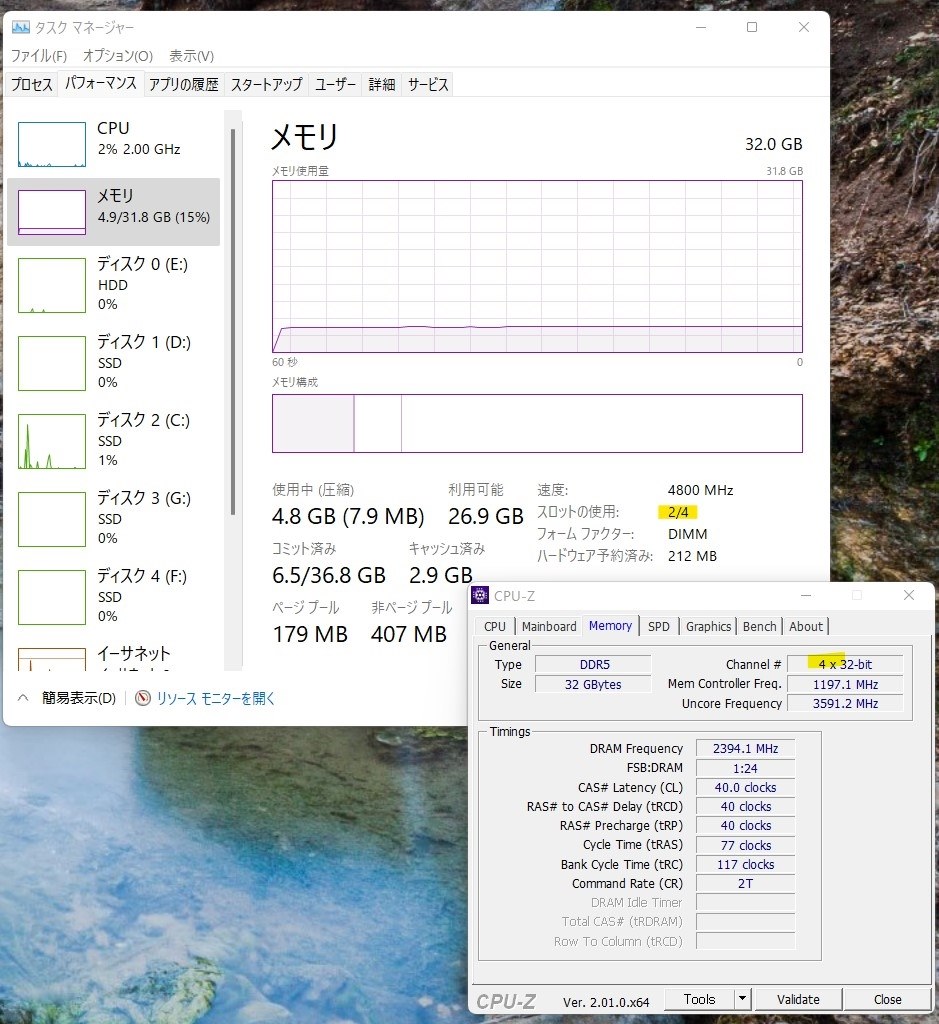
Task: Open the SPD tab in CPU-Z
Action: click(x=658, y=626)
